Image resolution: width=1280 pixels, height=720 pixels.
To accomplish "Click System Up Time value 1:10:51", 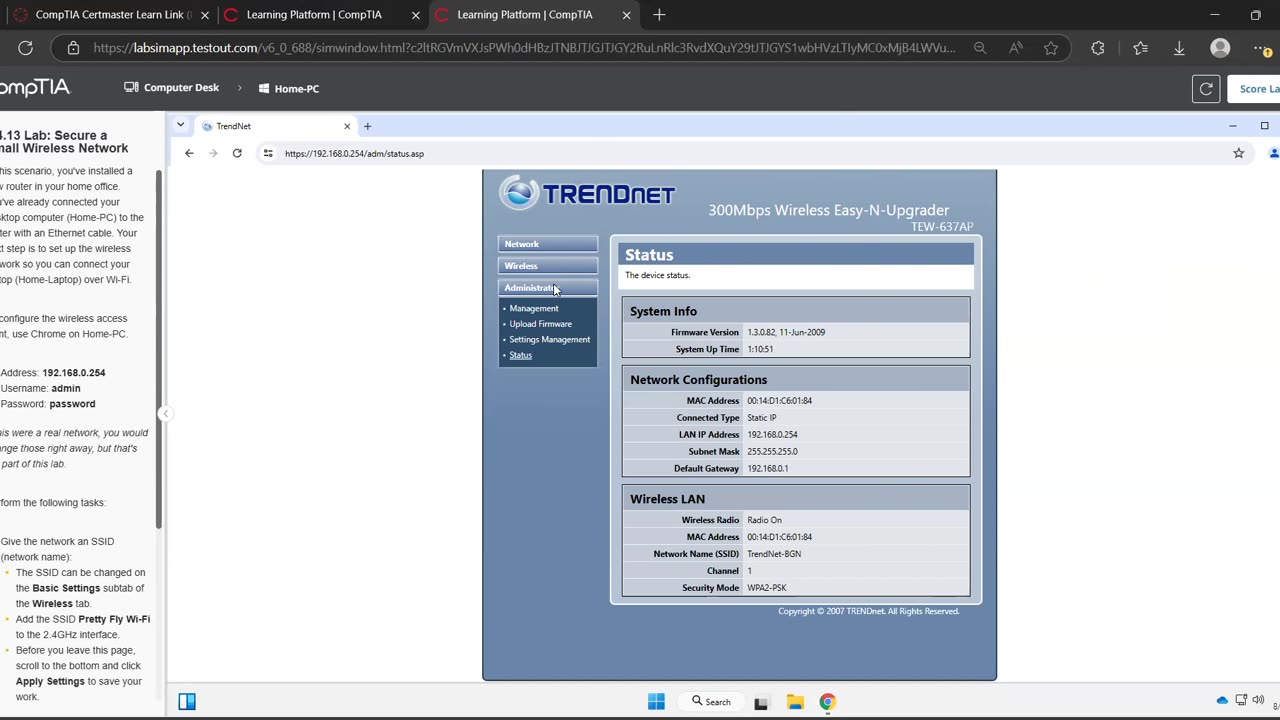I will [760, 349].
